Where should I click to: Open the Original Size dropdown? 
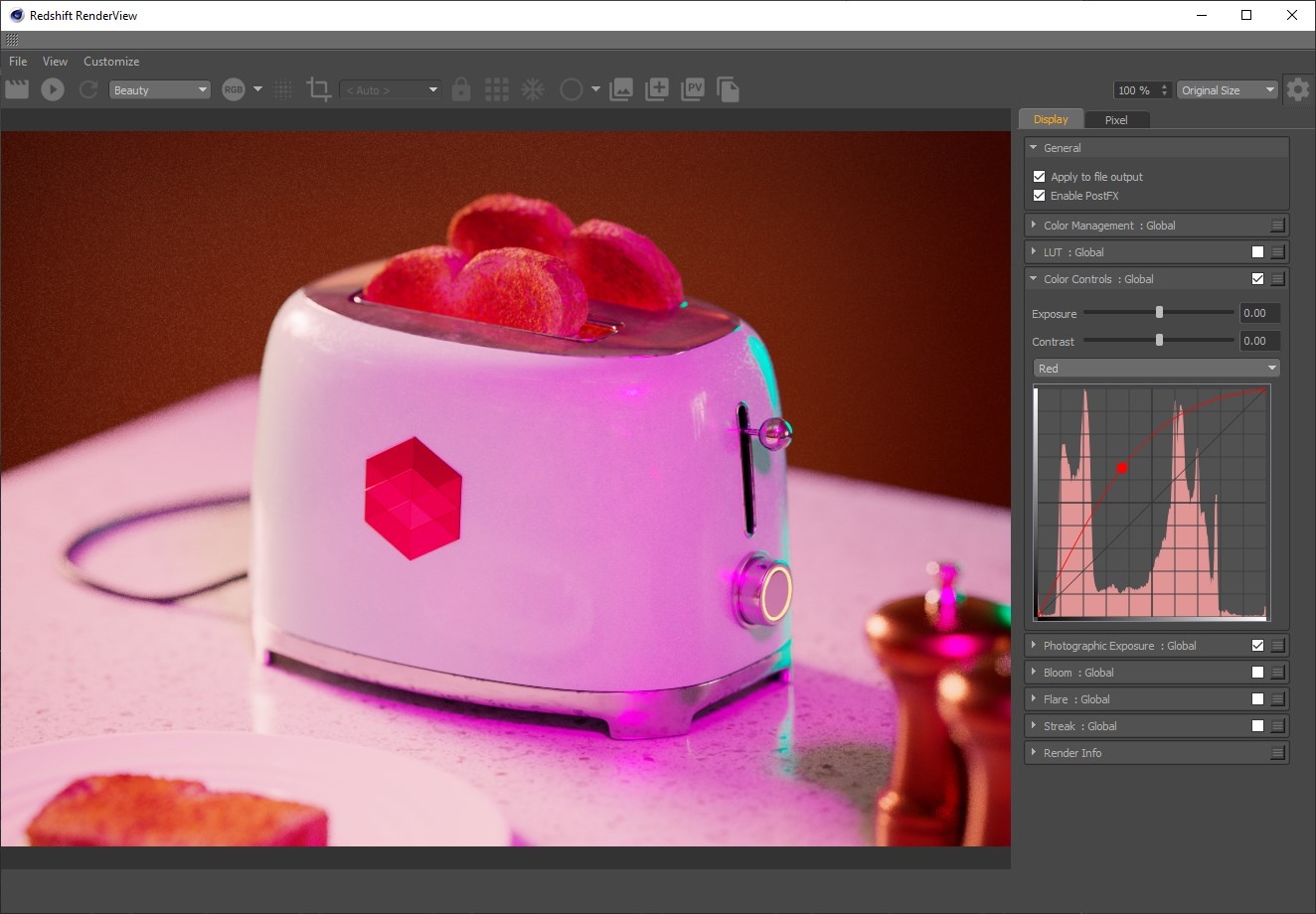click(x=1228, y=89)
